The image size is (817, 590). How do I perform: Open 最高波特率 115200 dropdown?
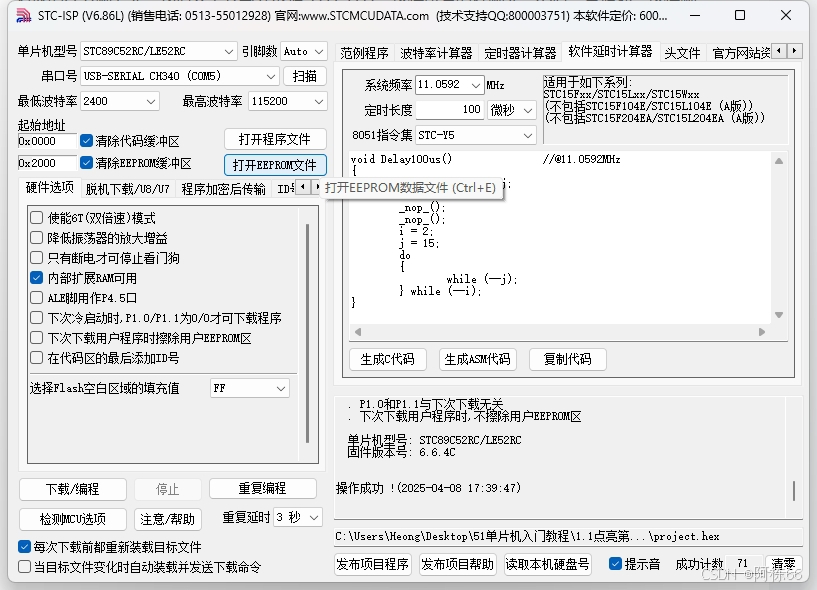[x=288, y=101]
